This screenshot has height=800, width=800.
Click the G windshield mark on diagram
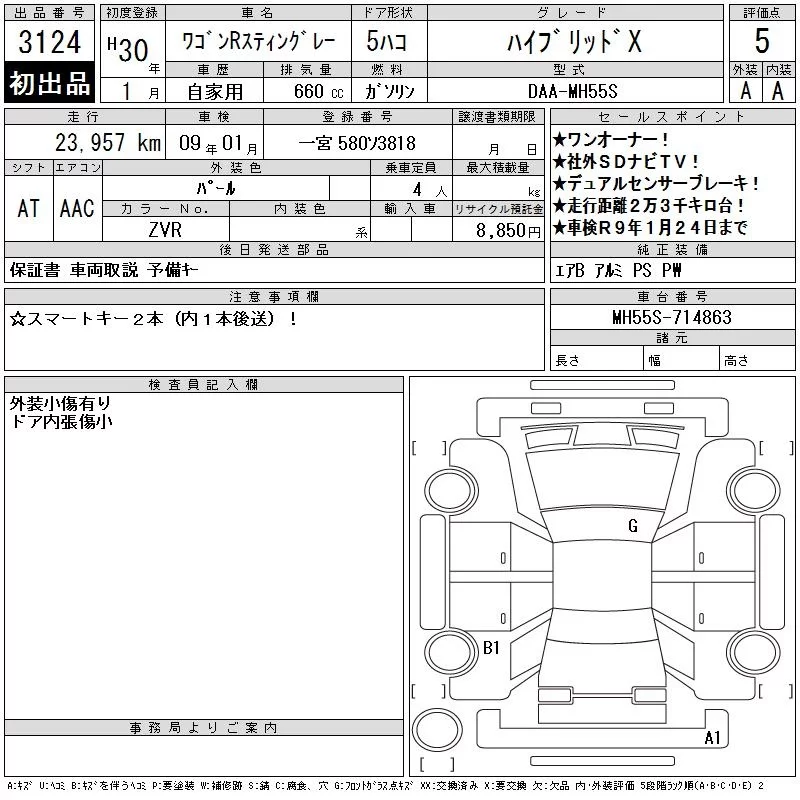coord(633,526)
